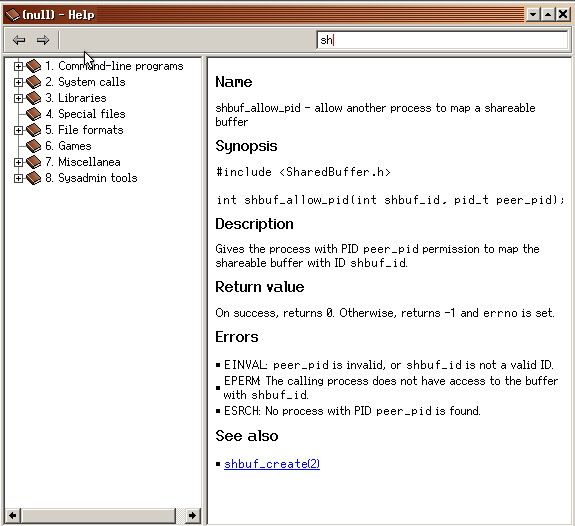Click the book icon for Command-line programs

[x=33, y=66]
